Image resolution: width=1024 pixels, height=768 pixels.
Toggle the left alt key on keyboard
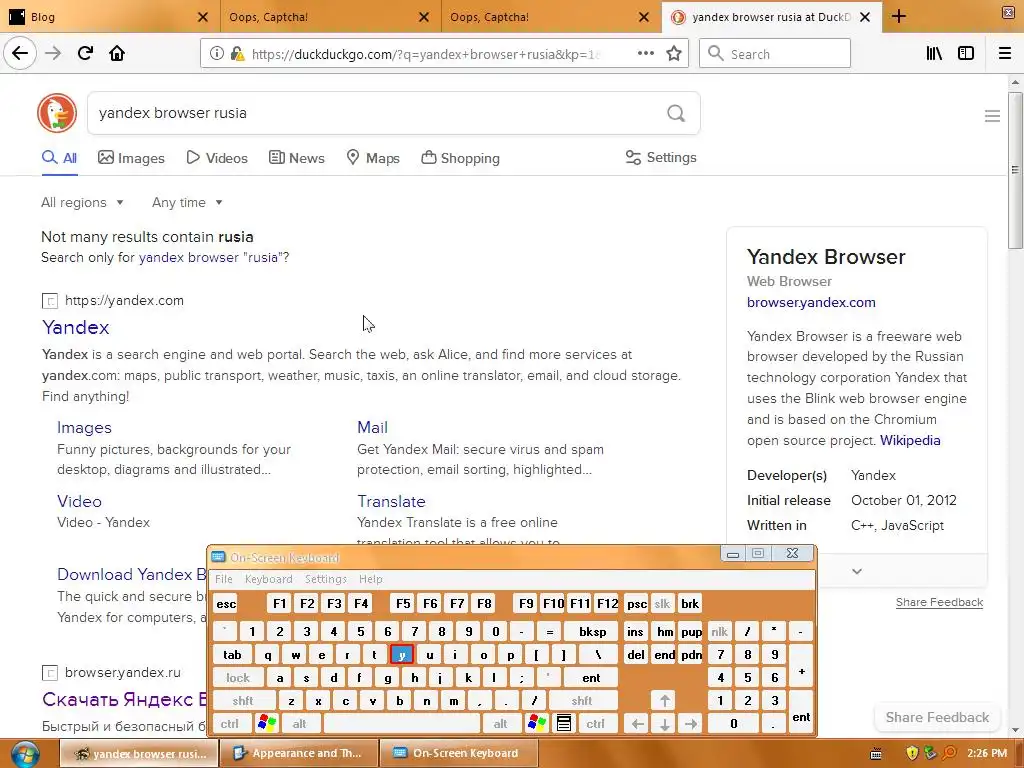(300, 724)
